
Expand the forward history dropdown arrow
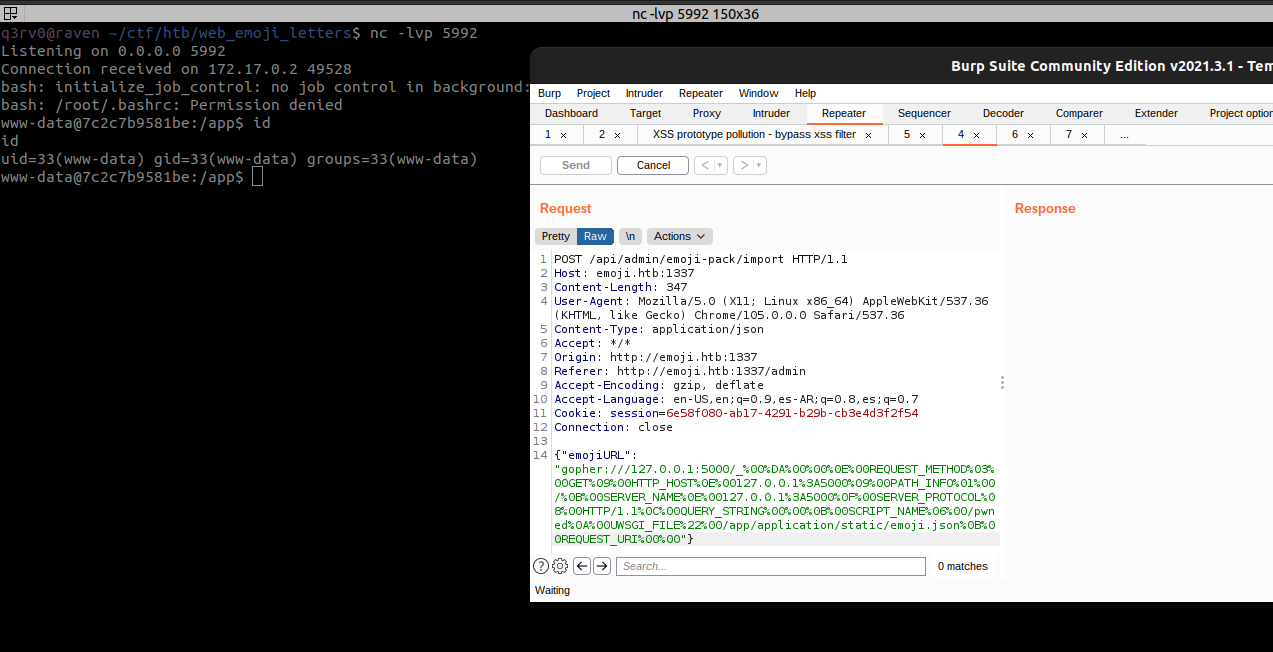click(759, 165)
